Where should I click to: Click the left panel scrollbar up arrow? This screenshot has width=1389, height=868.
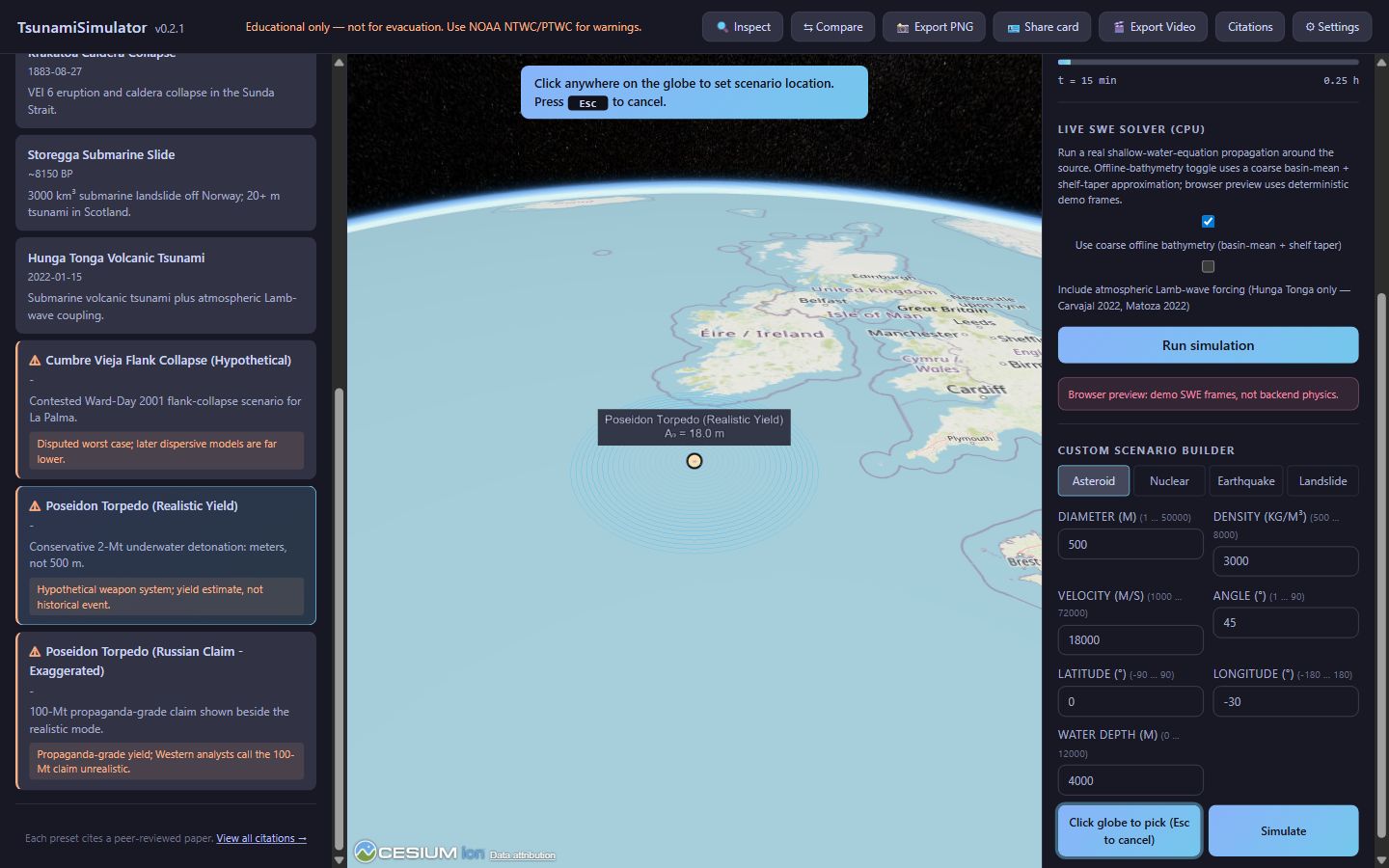[339, 63]
